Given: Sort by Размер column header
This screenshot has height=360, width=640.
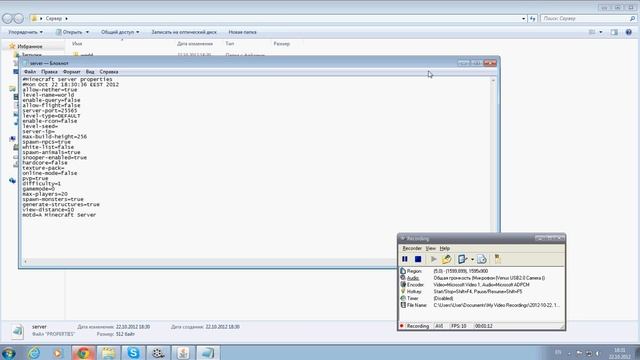Looking at the screenshot, I should (282, 44).
